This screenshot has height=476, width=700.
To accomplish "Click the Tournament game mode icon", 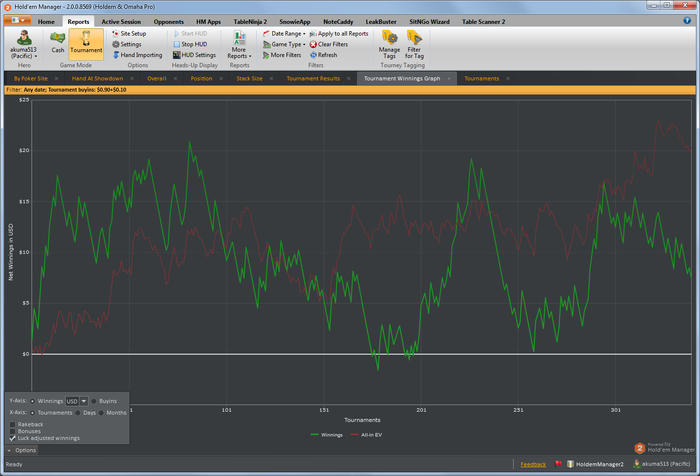I will pyautogui.click(x=86, y=41).
